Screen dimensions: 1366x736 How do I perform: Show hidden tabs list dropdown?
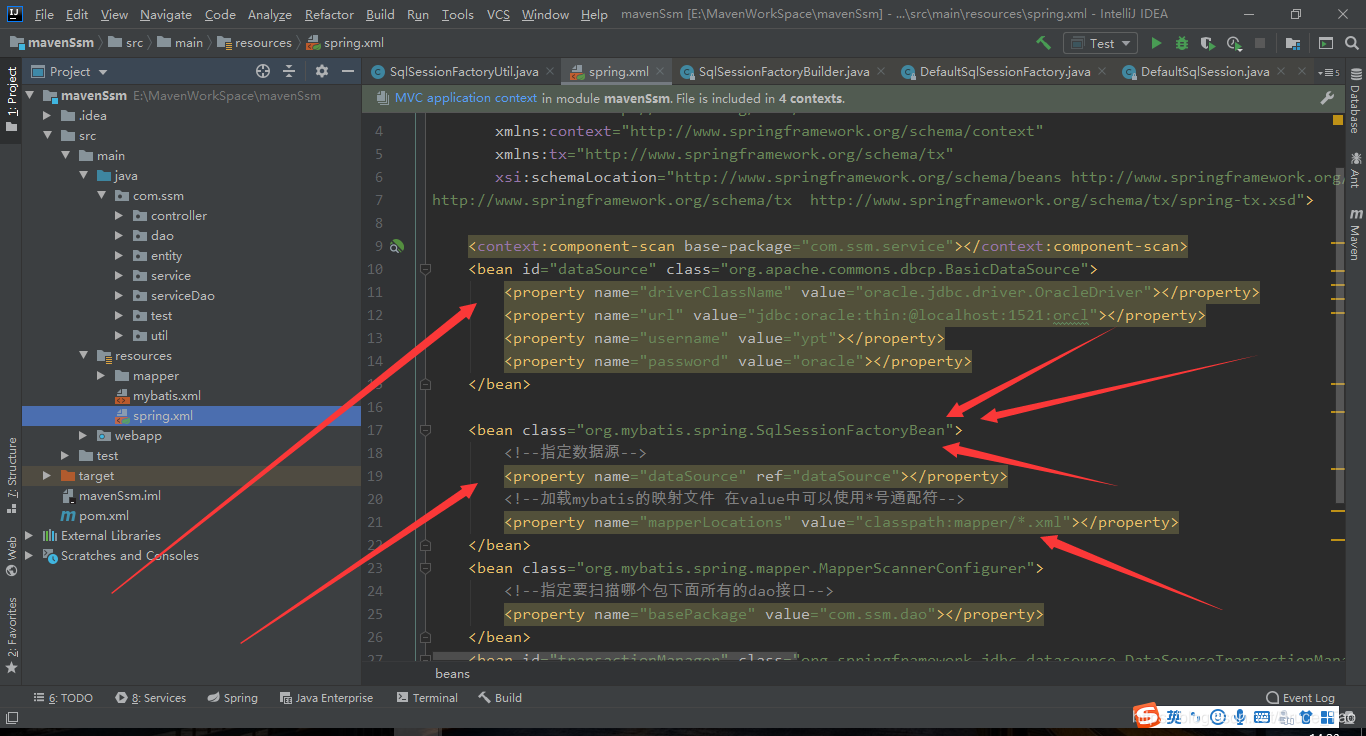click(1328, 72)
